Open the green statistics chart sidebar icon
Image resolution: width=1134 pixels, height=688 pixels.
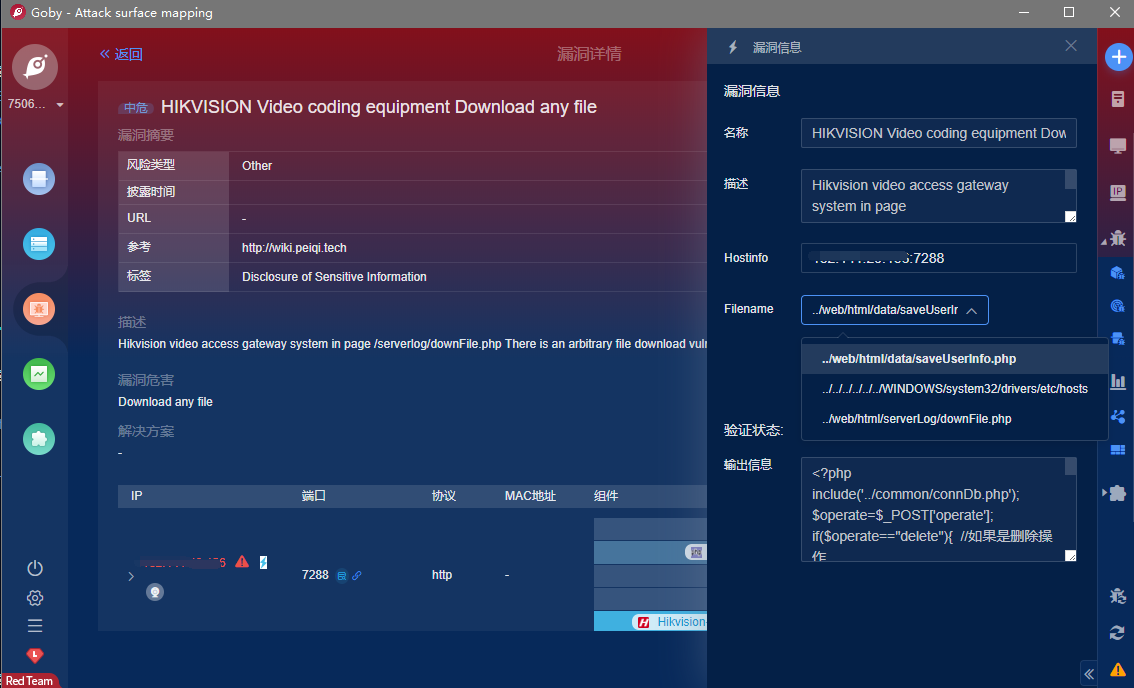coord(39,374)
